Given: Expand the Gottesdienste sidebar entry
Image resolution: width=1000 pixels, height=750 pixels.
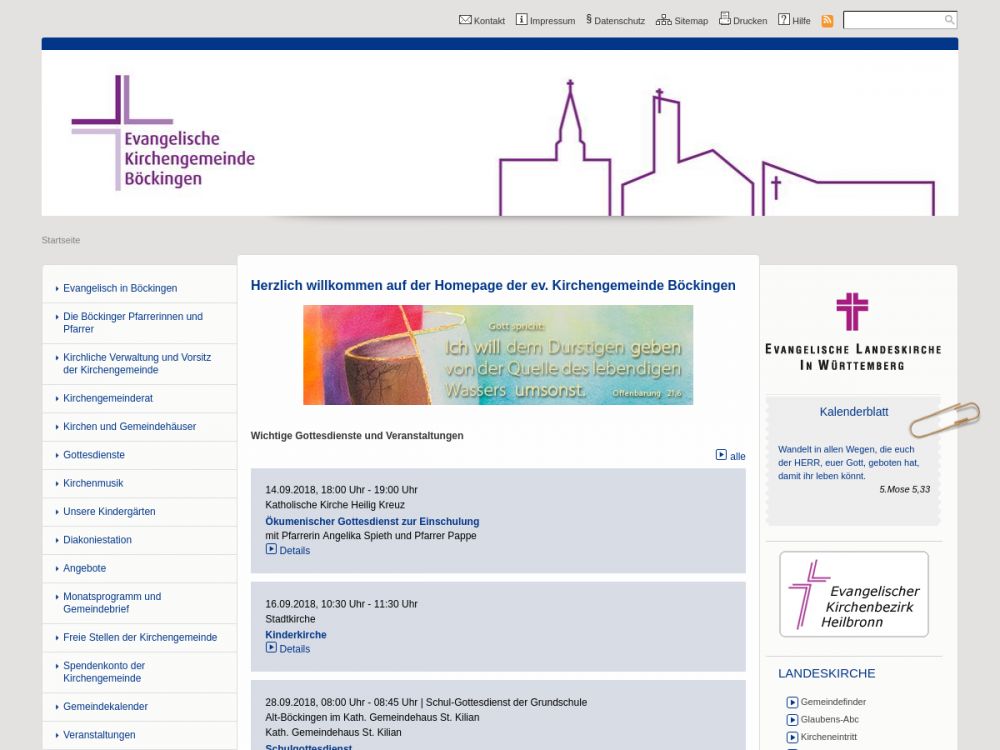Looking at the screenshot, I should [93, 455].
